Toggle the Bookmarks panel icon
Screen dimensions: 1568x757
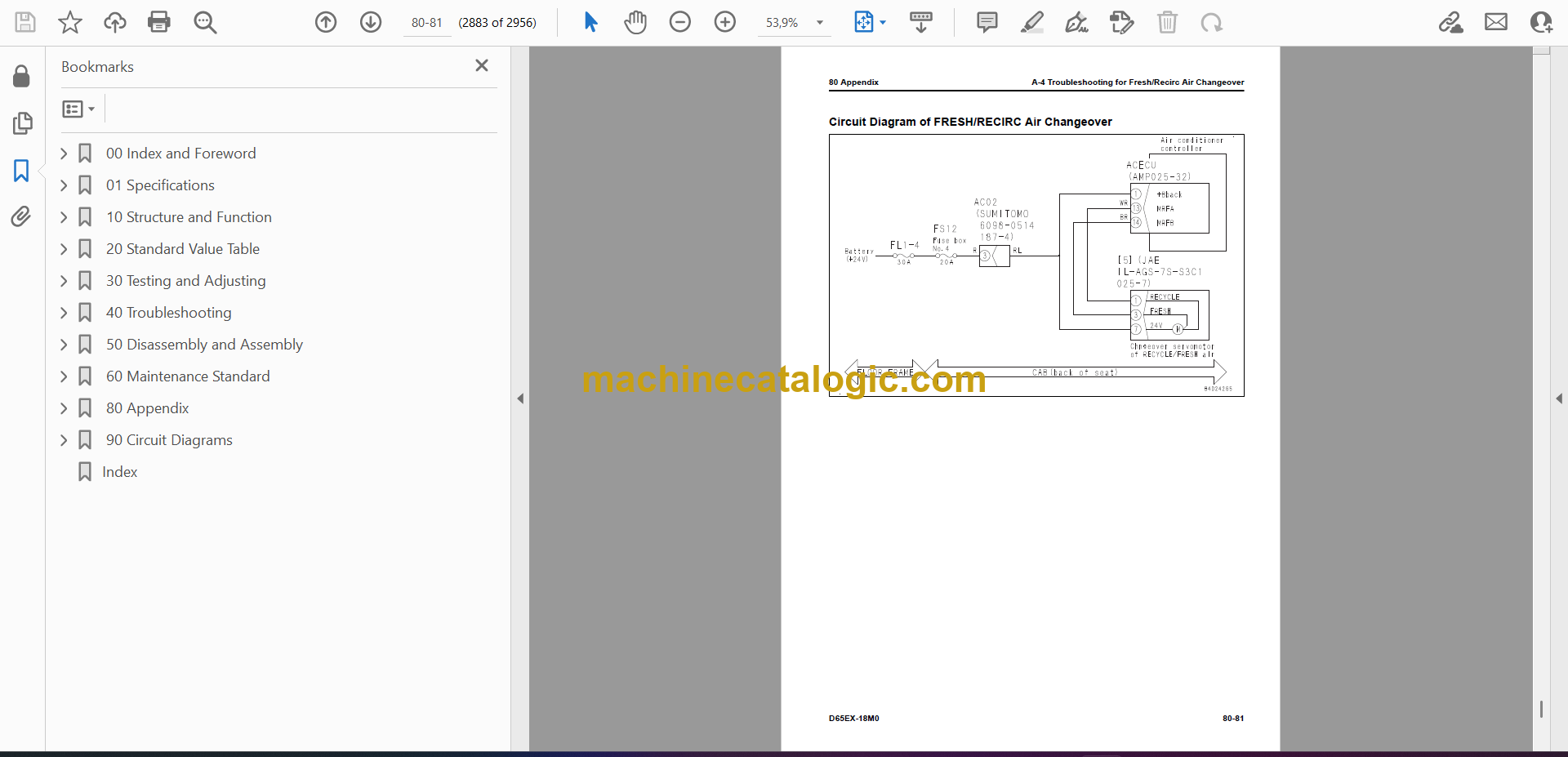click(x=22, y=171)
